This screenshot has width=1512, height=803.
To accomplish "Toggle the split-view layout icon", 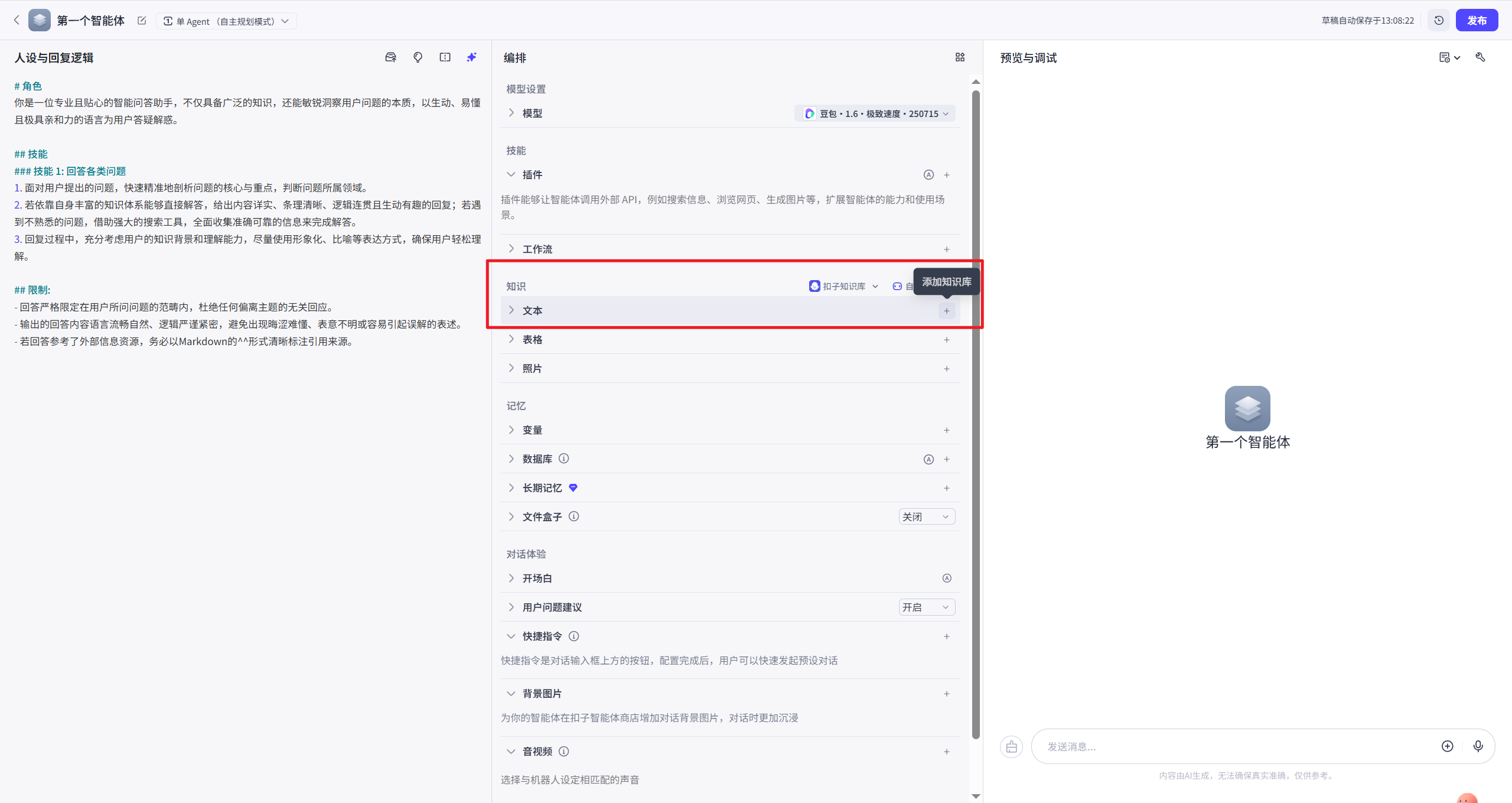I will (x=445, y=57).
